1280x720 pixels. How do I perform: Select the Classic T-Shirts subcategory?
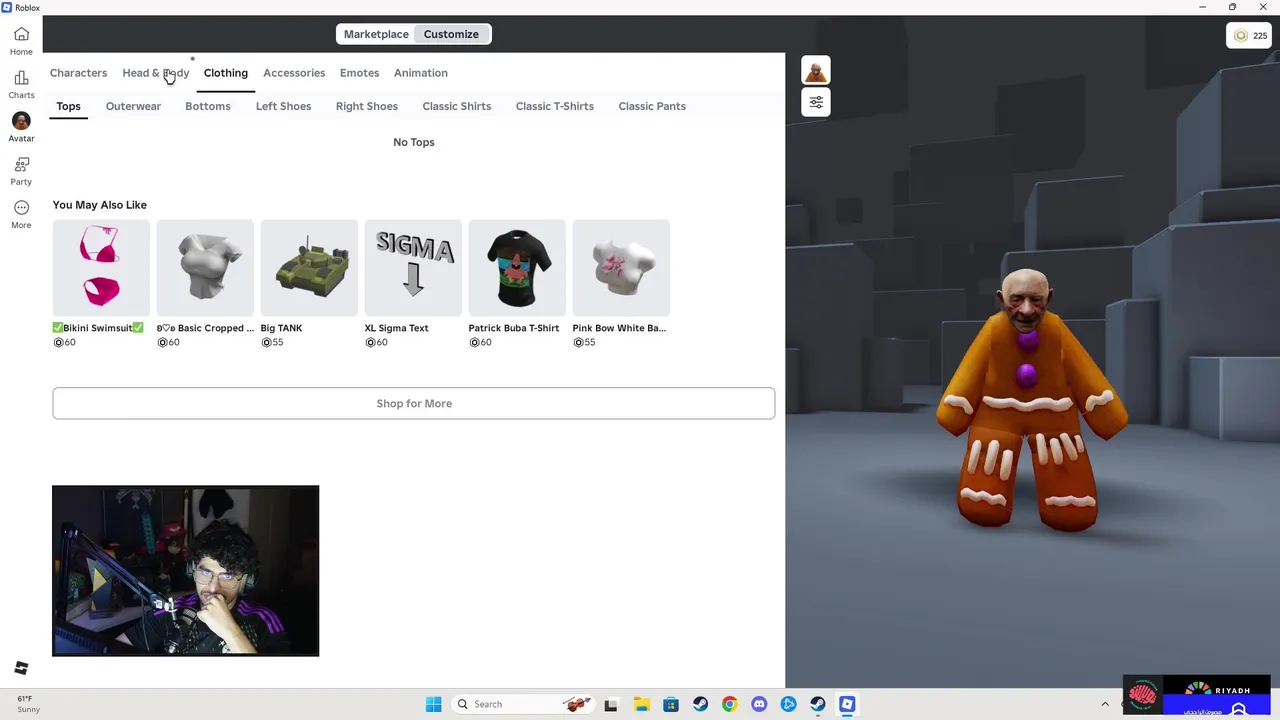(554, 106)
